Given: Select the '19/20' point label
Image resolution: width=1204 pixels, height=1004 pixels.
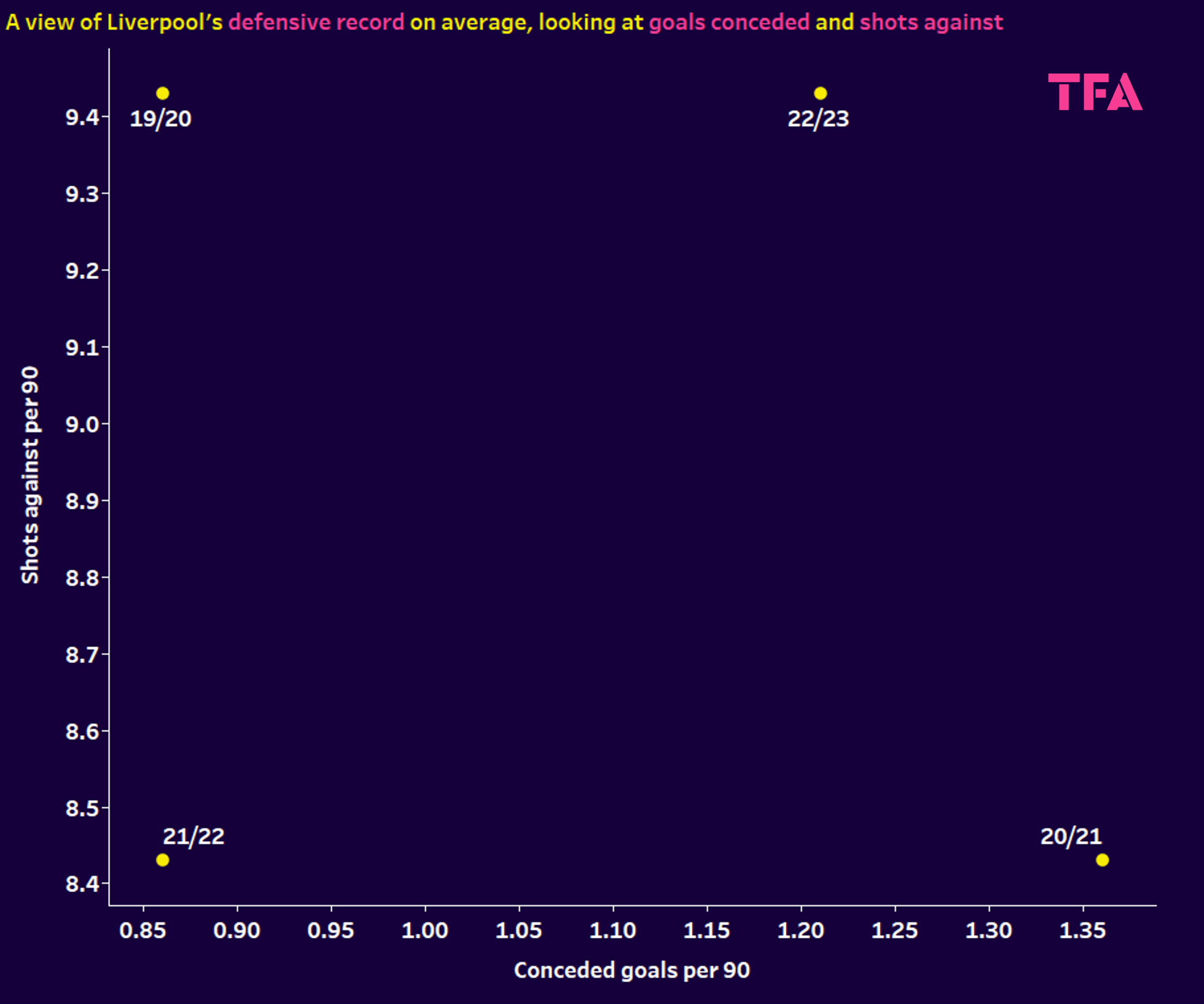Looking at the screenshot, I should coord(161,119).
